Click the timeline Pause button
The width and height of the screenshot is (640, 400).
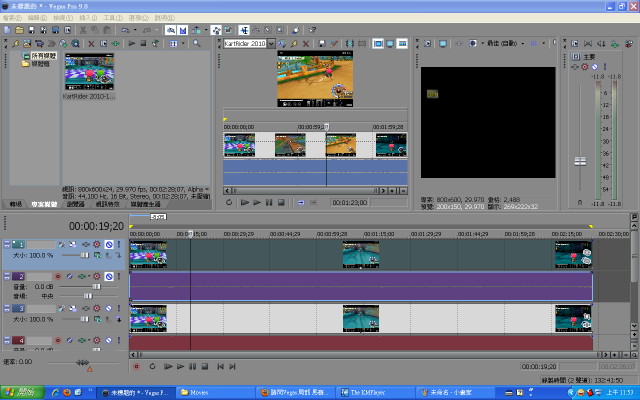click(193, 367)
